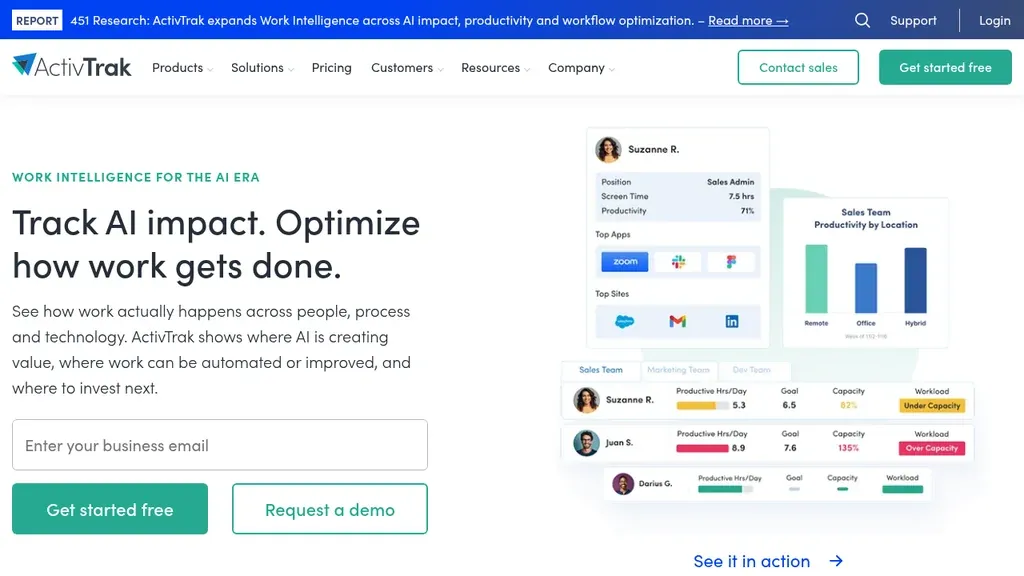Click the Hybrid bar in chart

tap(915, 280)
